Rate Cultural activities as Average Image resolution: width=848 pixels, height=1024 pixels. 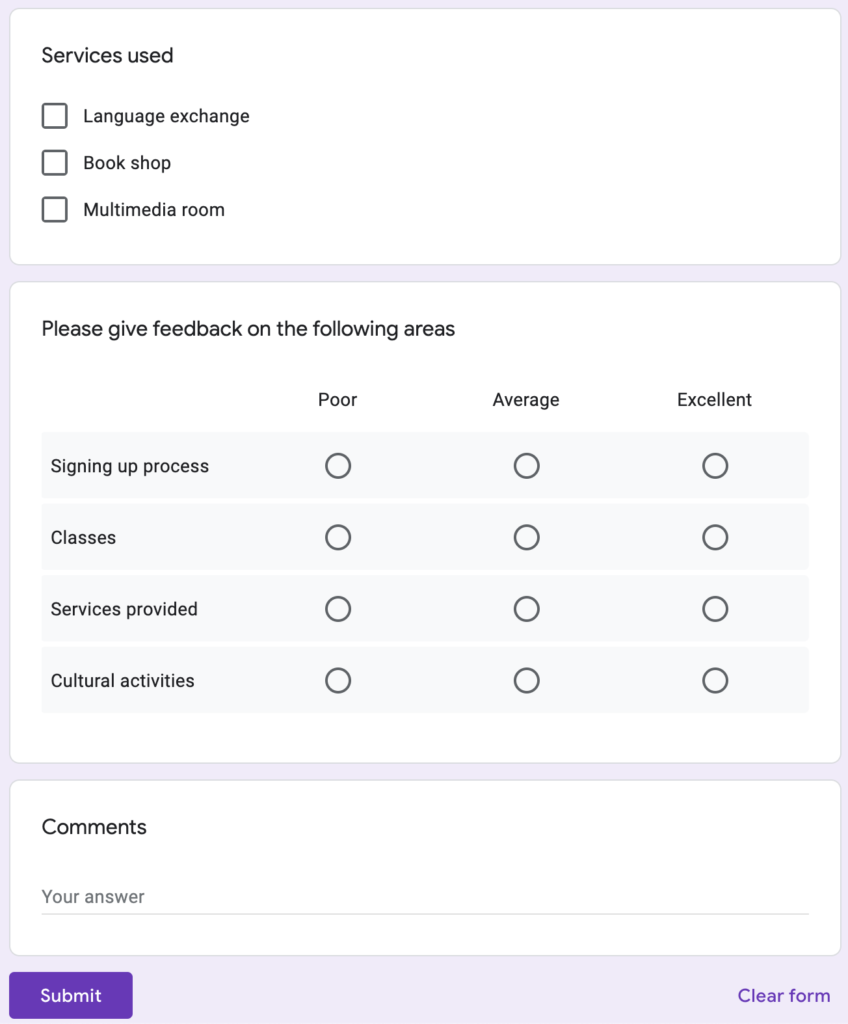[x=526, y=680]
